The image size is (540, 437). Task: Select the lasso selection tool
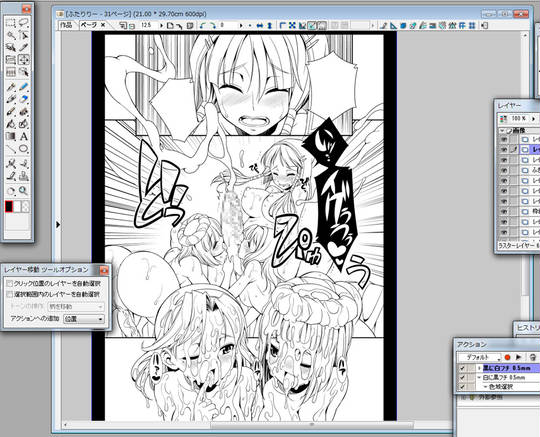click(x=23, y=23)
